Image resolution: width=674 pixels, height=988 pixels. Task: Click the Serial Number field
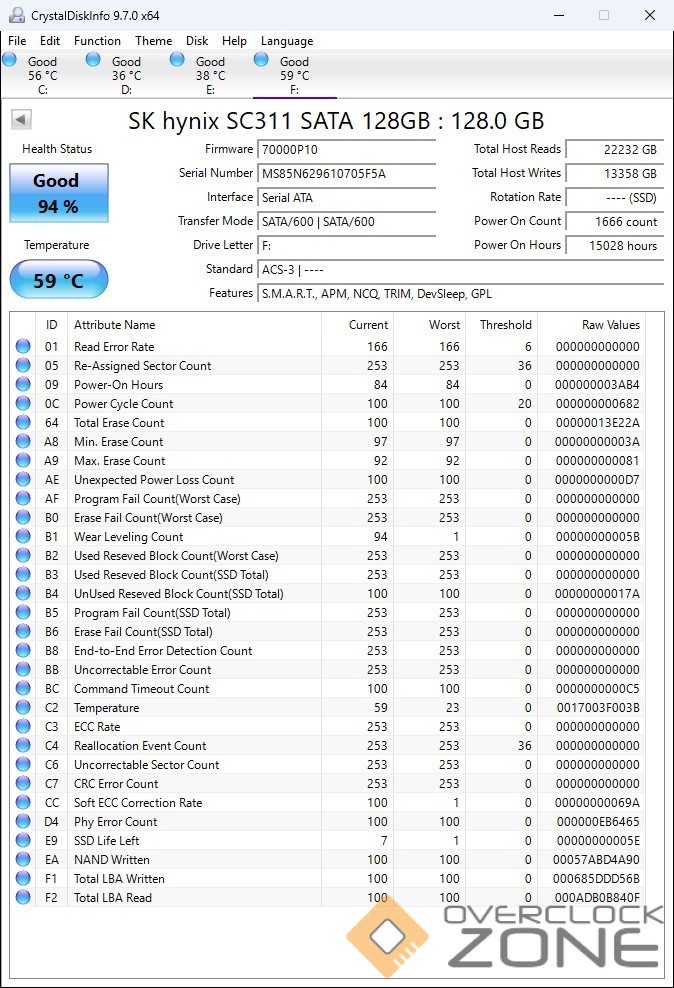pos(346,173)
